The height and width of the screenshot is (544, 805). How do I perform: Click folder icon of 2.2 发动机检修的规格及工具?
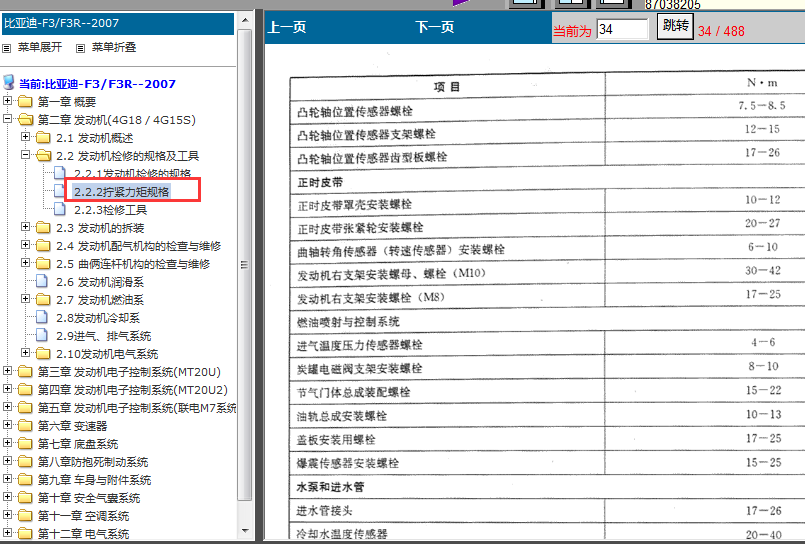44,156
